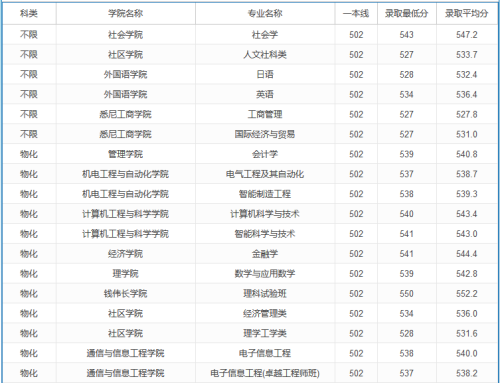Click average score 538.7
The height and width of the screenshot is (383, 500).
[x=467, y=174]
